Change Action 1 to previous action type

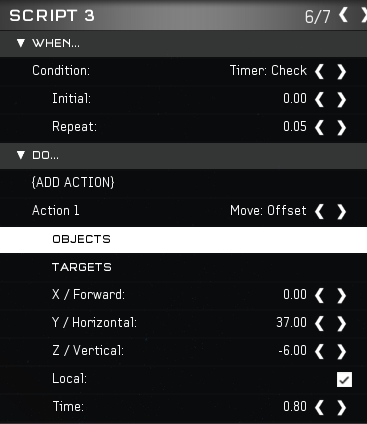tap(319, 211)
